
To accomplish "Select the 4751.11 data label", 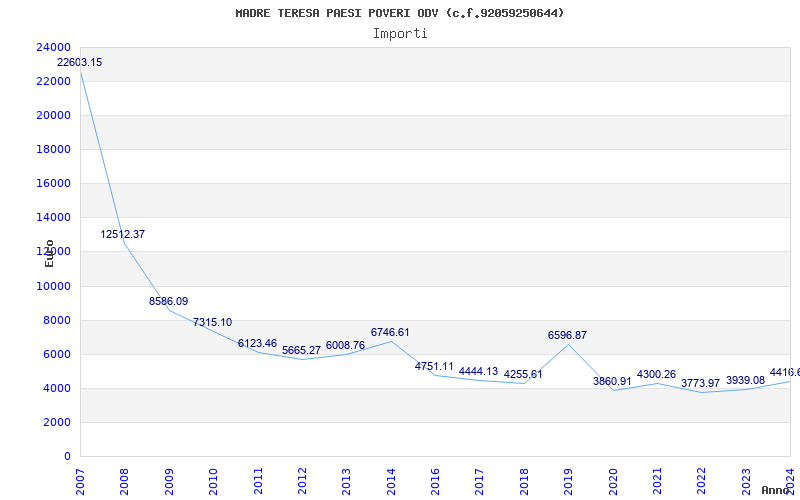I will point(434,366).
